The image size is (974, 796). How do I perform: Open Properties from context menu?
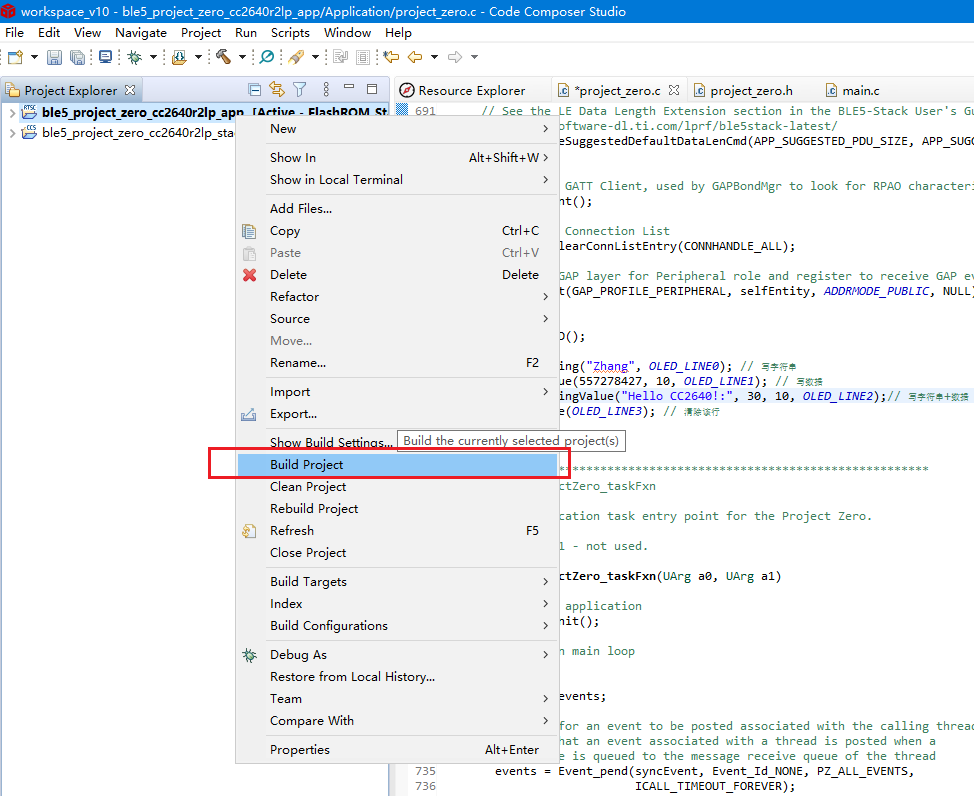pyautogui.click(x=398, y=750)
